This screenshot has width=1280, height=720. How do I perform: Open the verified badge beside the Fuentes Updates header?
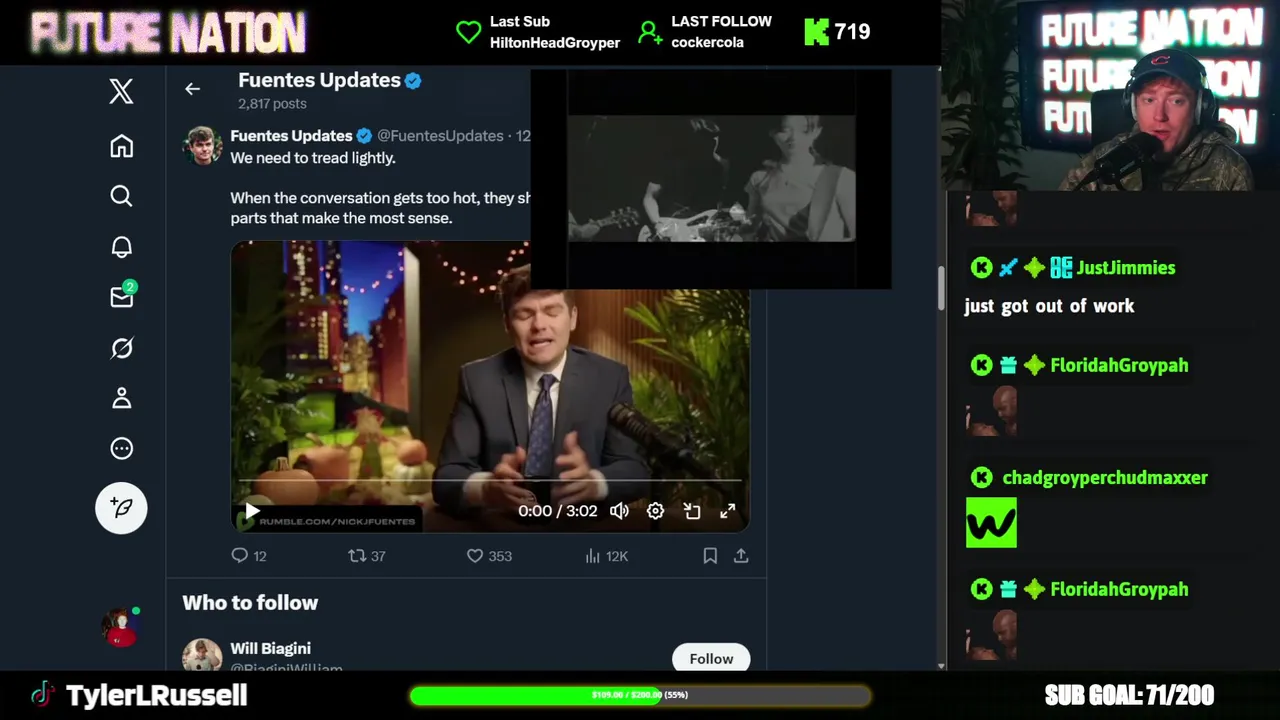click(413, 81)
